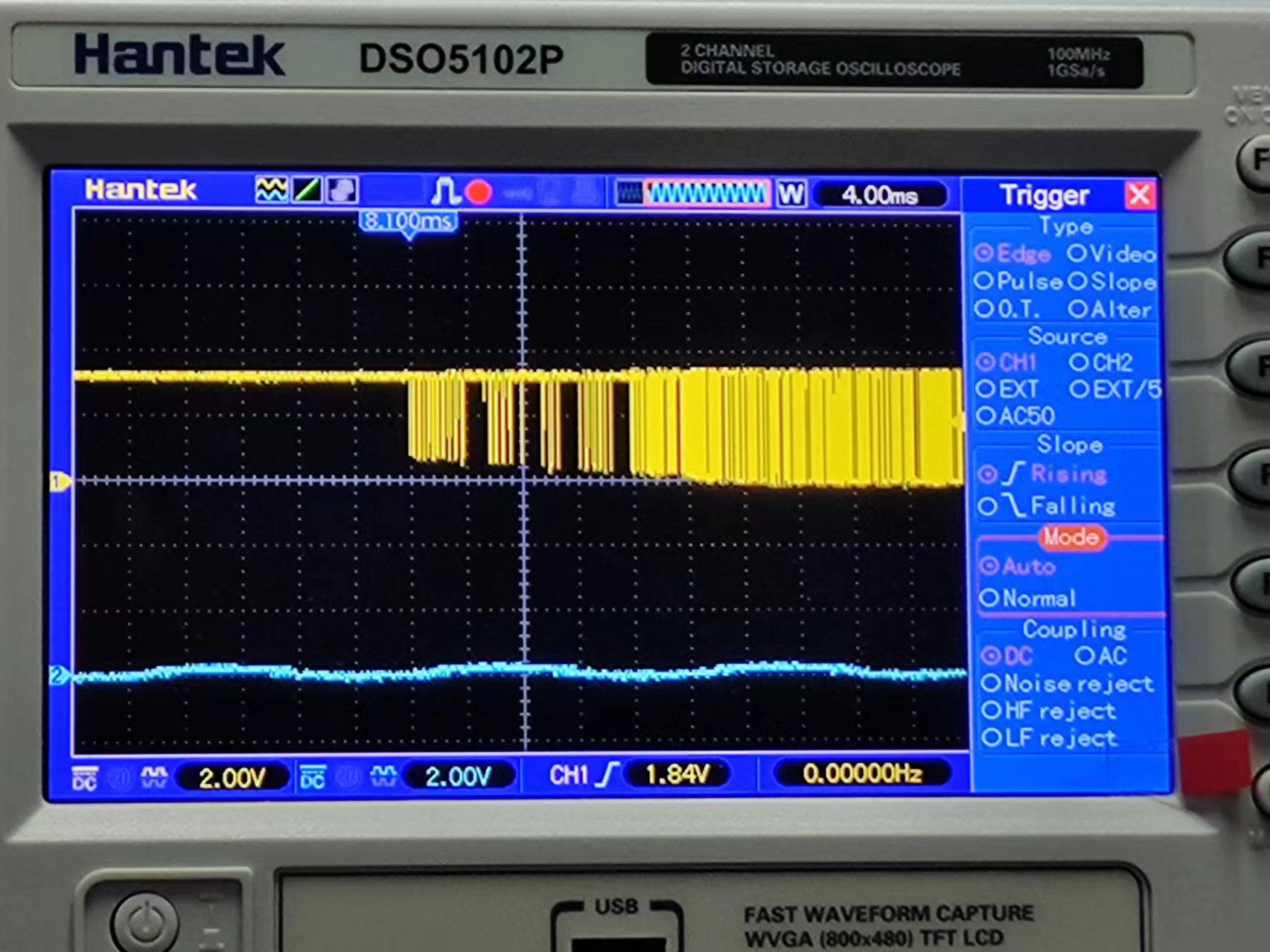This screenshot has height=952, width=1270.
Task: Click the Mode section label
Action: [x=1070, y=537]
